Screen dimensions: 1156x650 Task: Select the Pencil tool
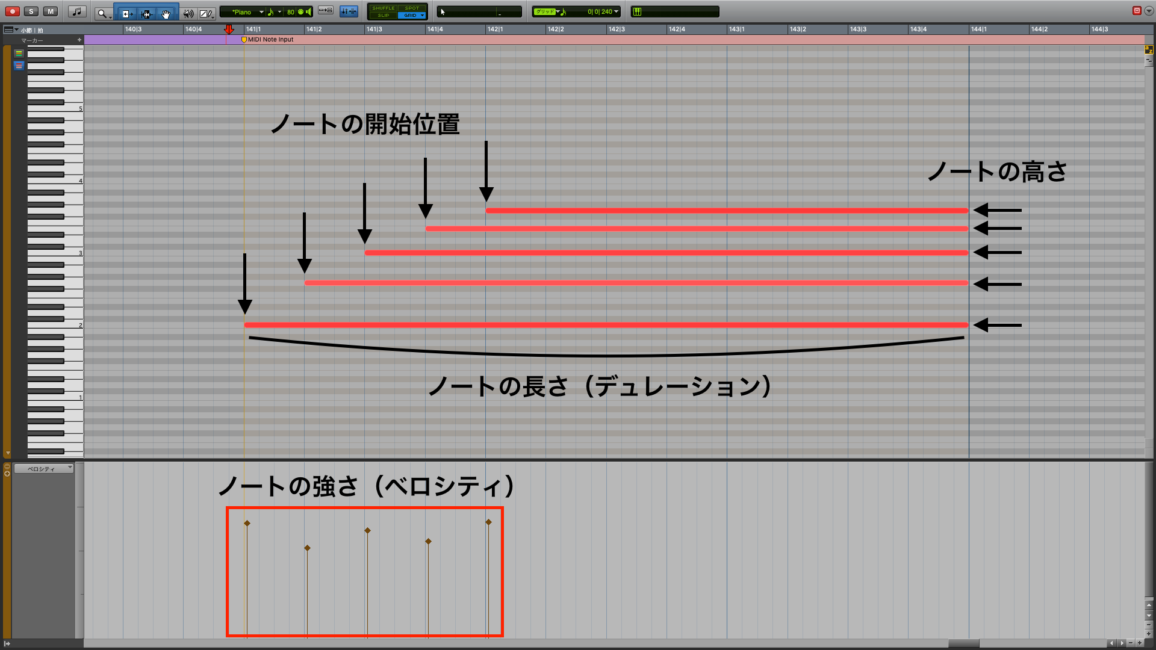click(x=206, y=13)
